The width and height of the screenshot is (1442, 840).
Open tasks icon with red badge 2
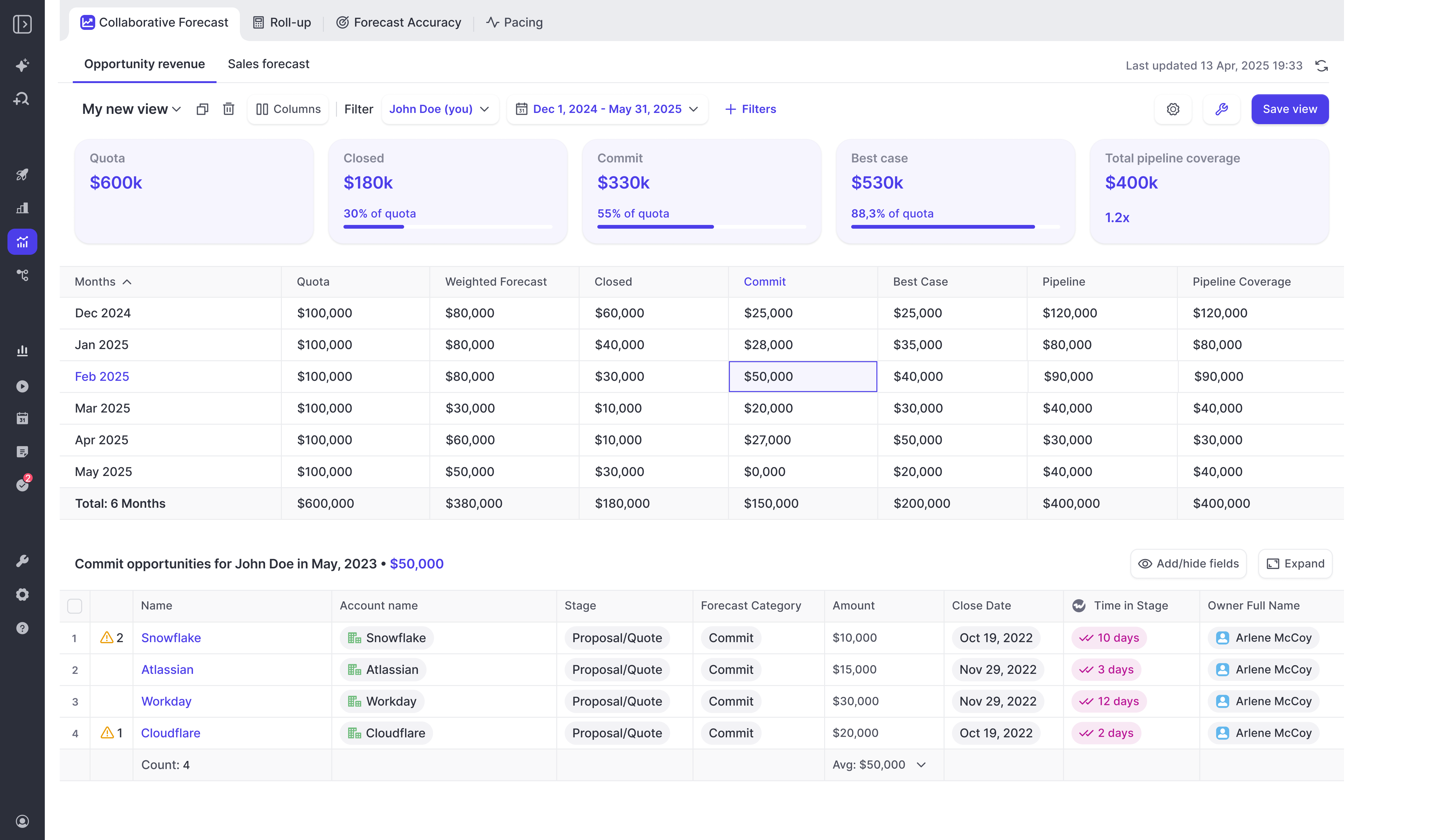pos(23,484)
